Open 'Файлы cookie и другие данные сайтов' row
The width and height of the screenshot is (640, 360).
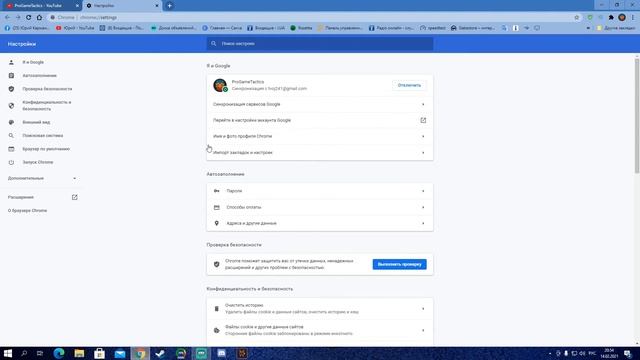tap(320, 330)
